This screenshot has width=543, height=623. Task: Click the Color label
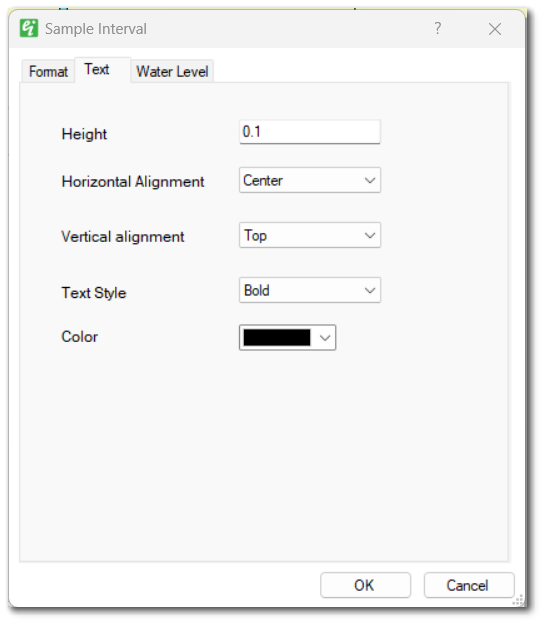(x=79, y=337)
